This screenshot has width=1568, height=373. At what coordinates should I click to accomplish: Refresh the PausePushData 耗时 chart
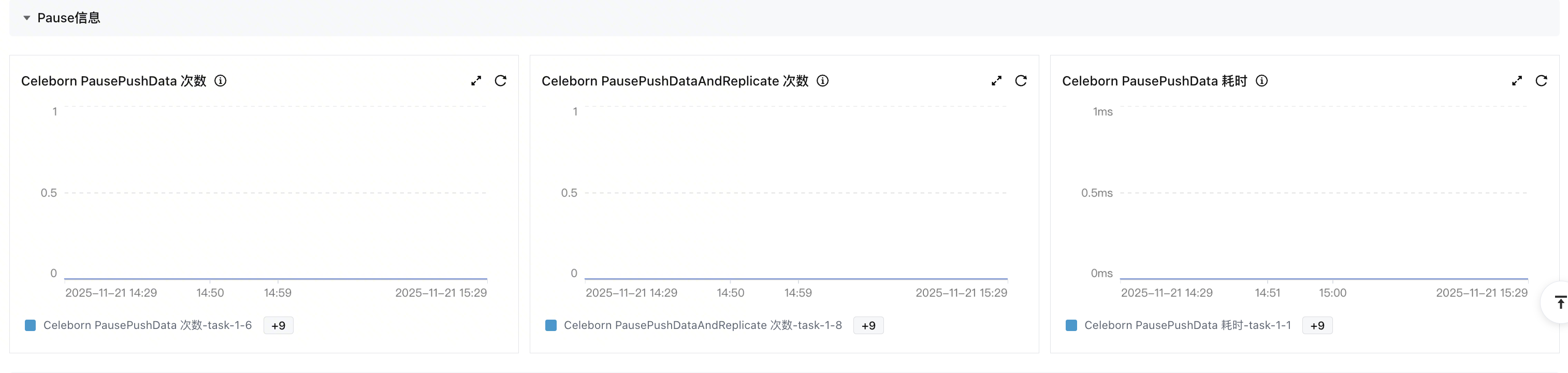pyautogui.click(x=1541, y=81)
